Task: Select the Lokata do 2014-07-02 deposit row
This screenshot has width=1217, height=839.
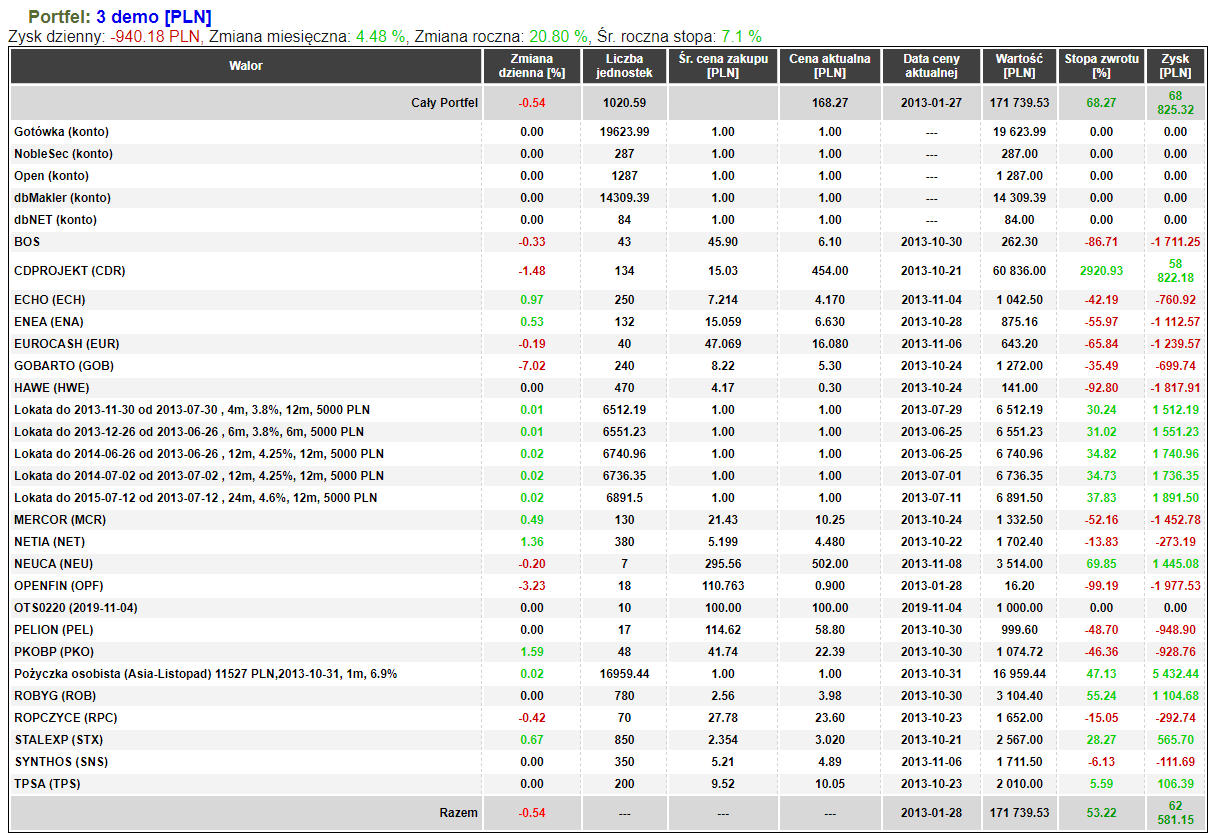Action: point(608,476)
